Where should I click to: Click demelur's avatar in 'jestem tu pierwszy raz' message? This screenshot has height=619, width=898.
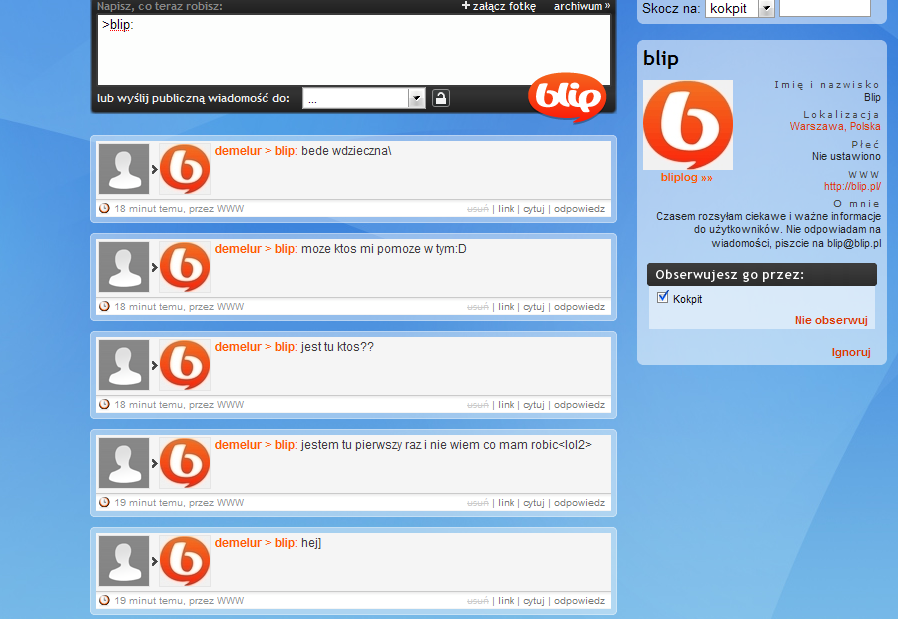click(124, 463)
